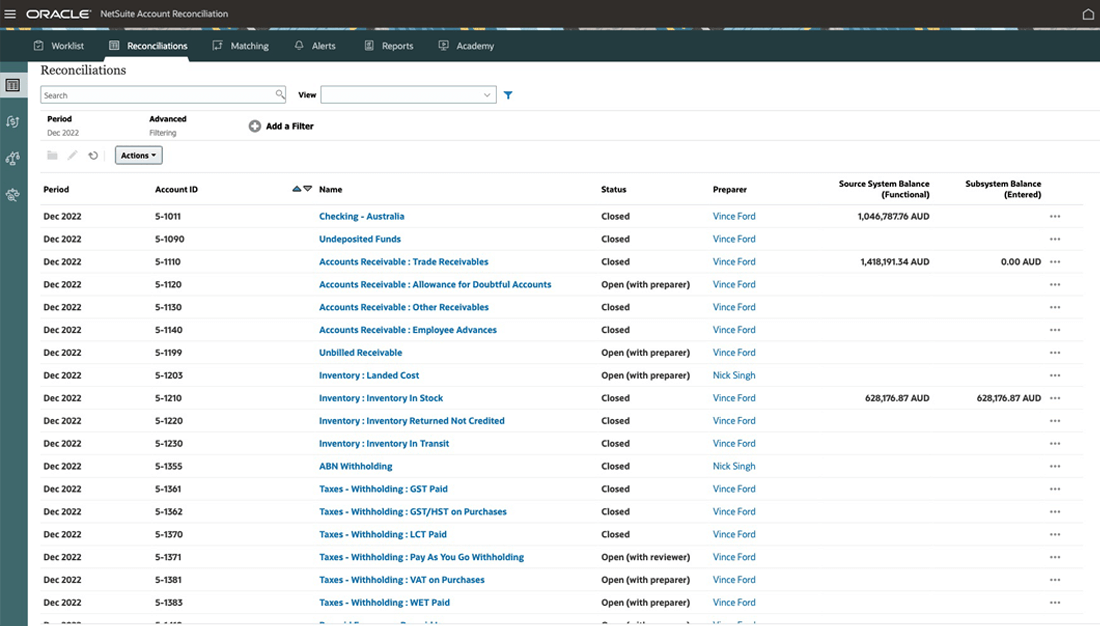Click the blue filter funnel icon
This screenshot has width=1100, height=626.
point(508,95)
